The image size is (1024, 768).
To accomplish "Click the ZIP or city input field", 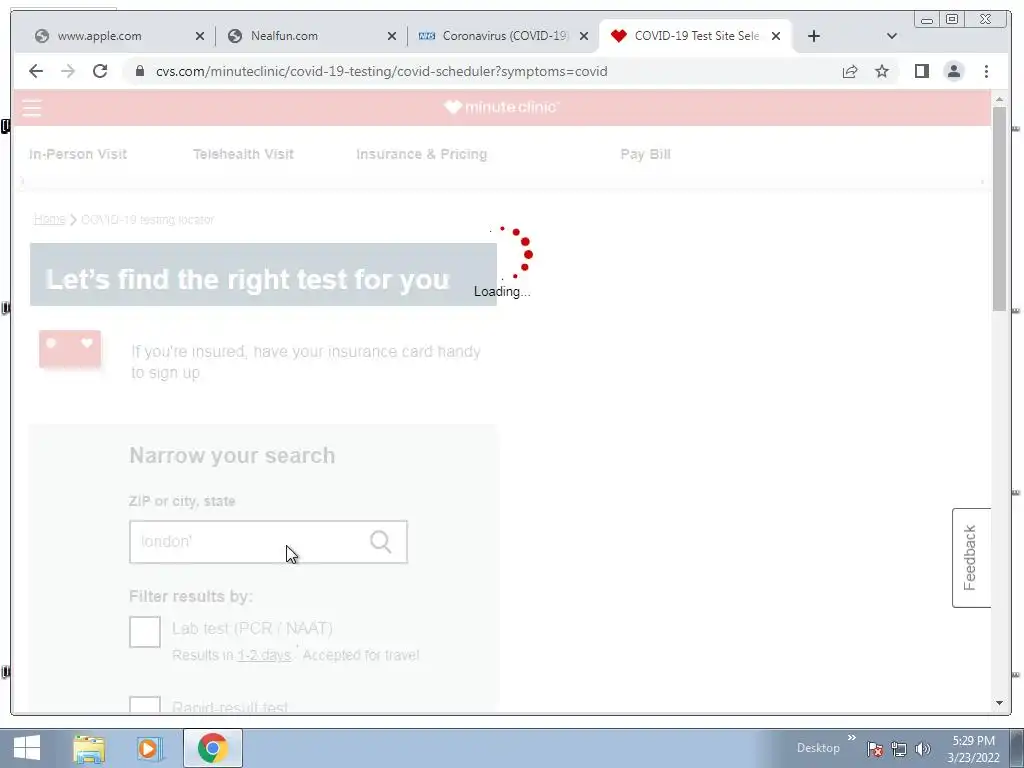I will coord(268,541).
